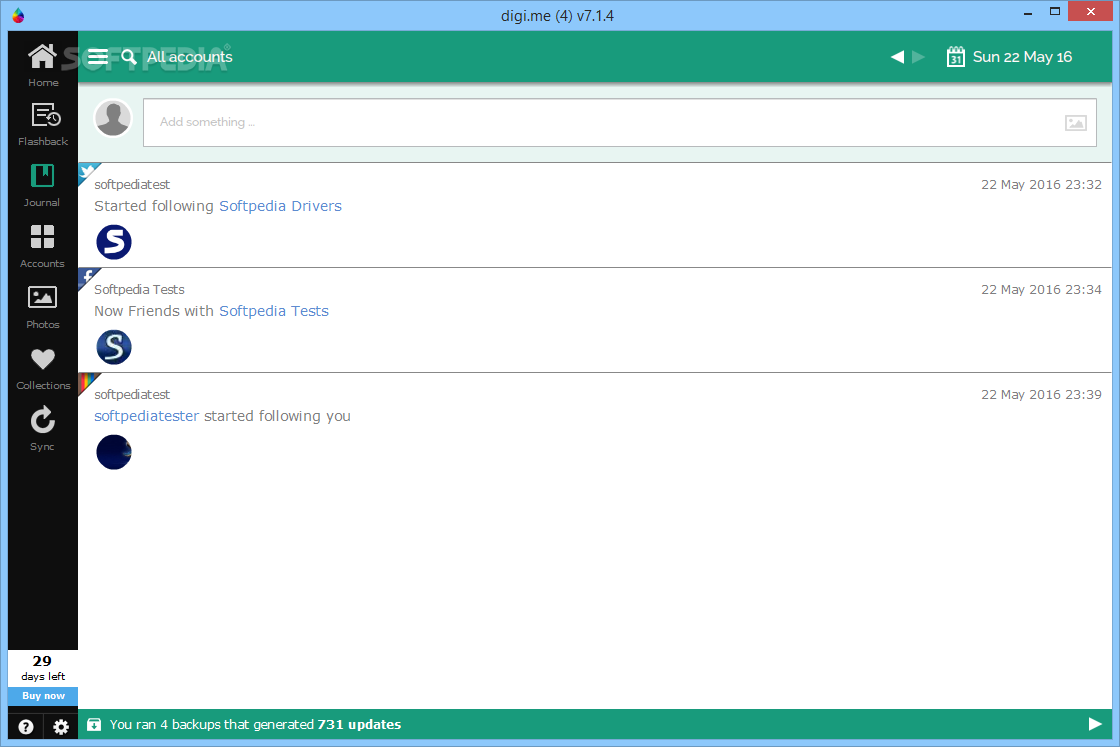Image resolution: width=1120 pixels, height=747 pixels.
Task: Click Softpedia Drivers avatar thumbnail
Action: click(114, 242)
